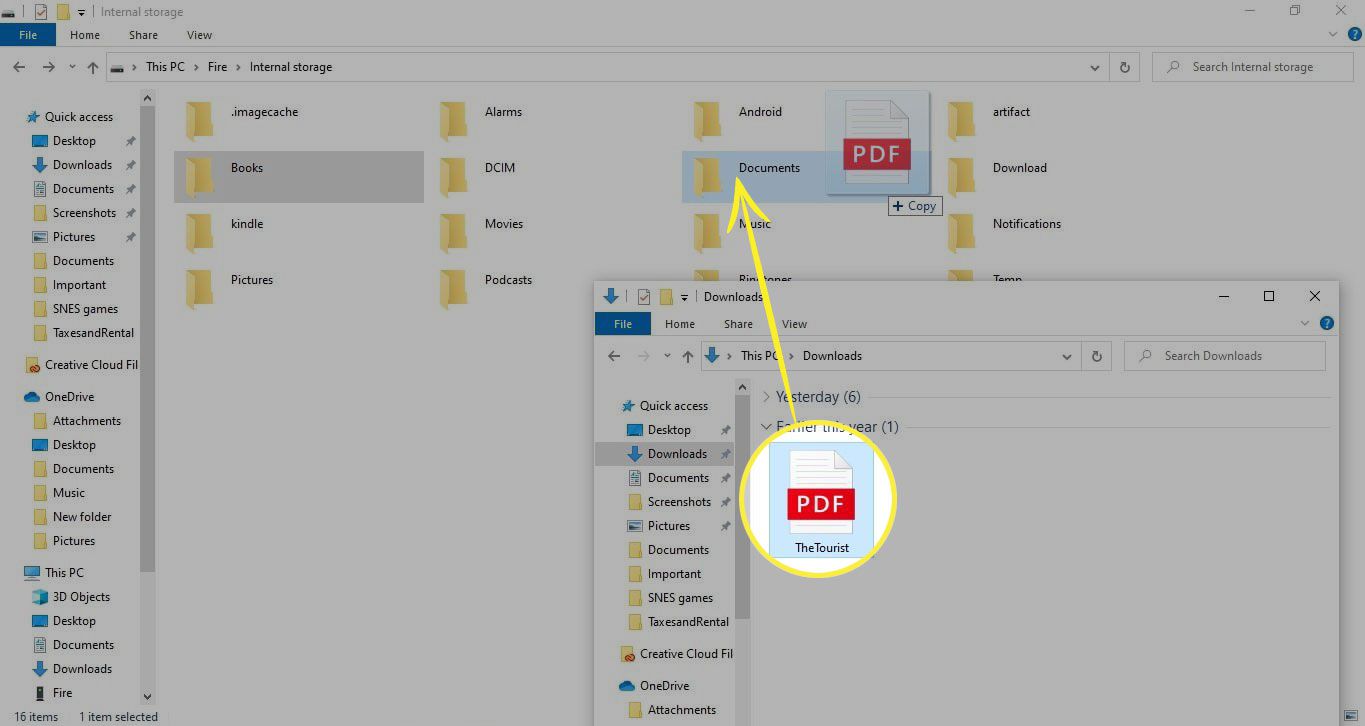Open recent locations dropdown in Internal storage window
Viewport: 1365px width, 726px height.
click(x=71, y=67)
